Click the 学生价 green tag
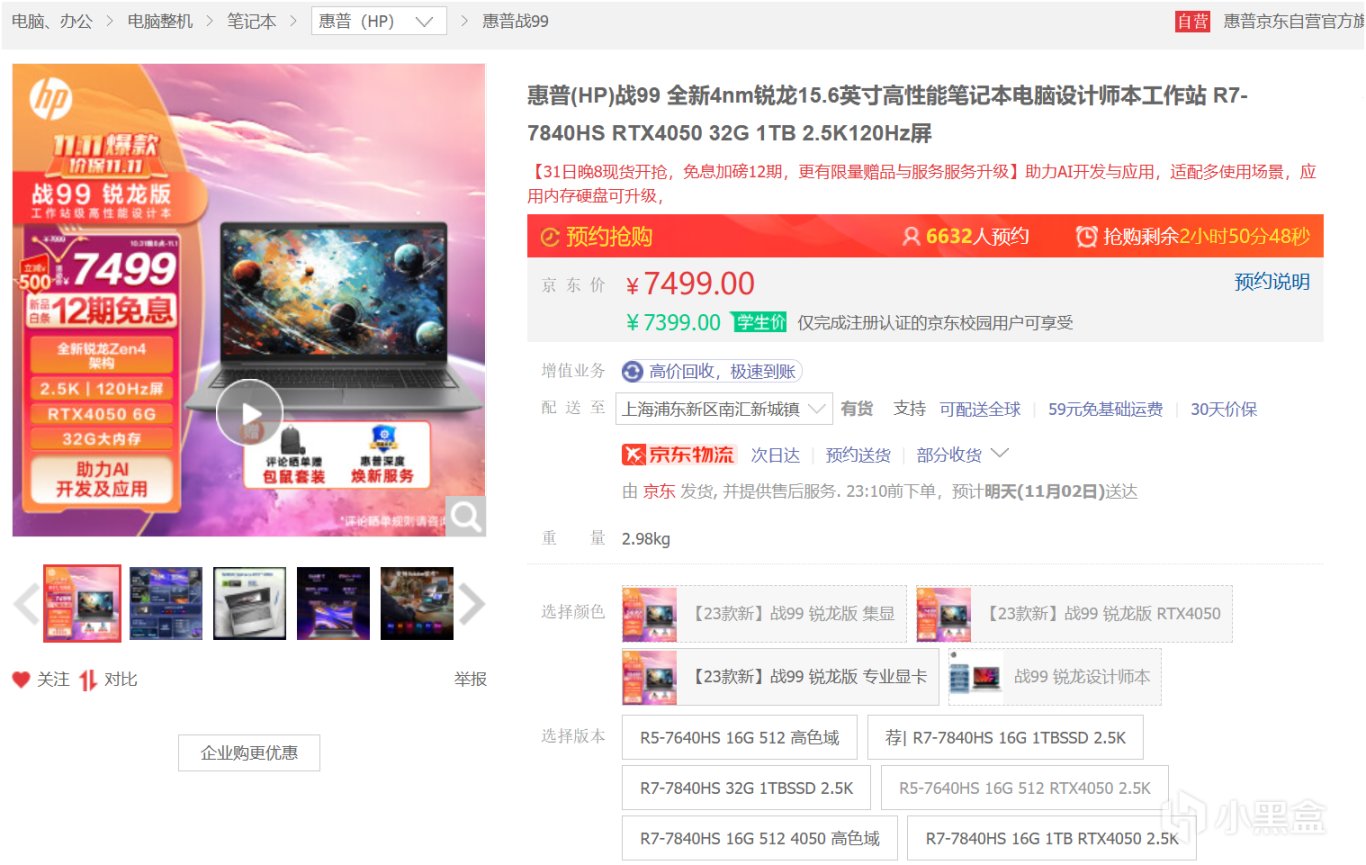Screen dimensions: 1366x865 click(759, 322)
